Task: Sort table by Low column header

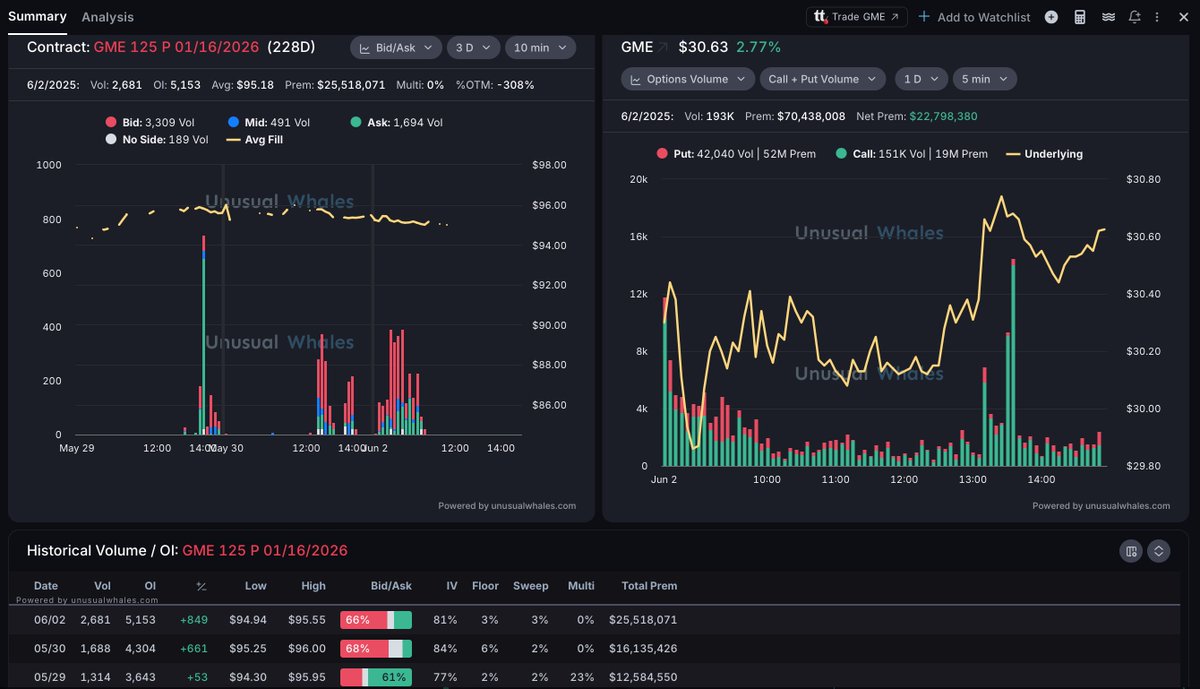Action: (x=255, y=586)
